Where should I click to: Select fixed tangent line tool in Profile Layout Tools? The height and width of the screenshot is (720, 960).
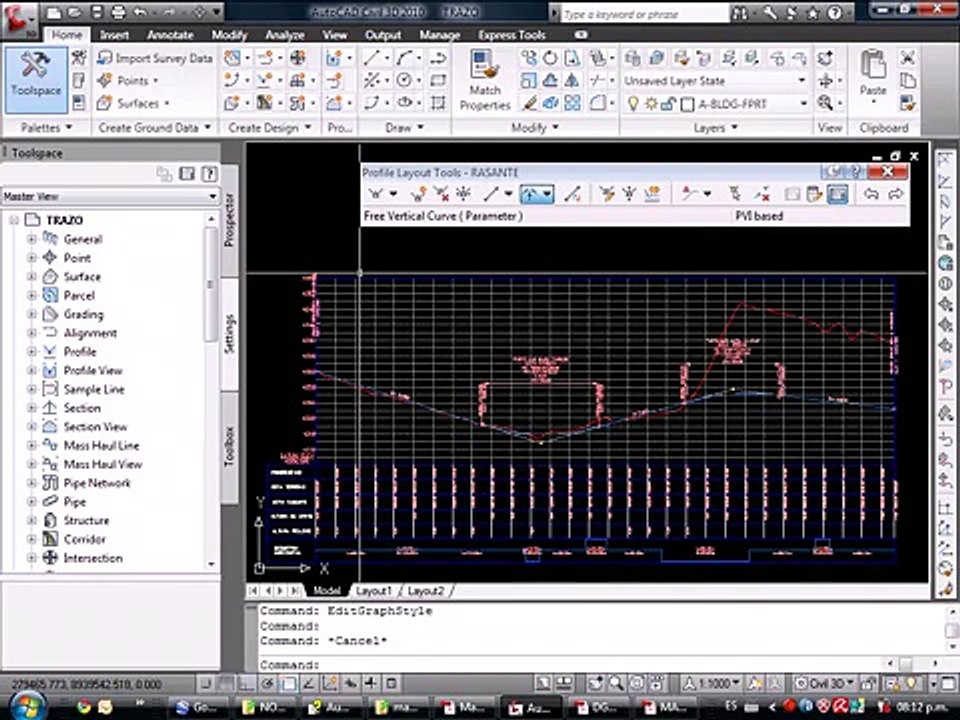[491, 195]
